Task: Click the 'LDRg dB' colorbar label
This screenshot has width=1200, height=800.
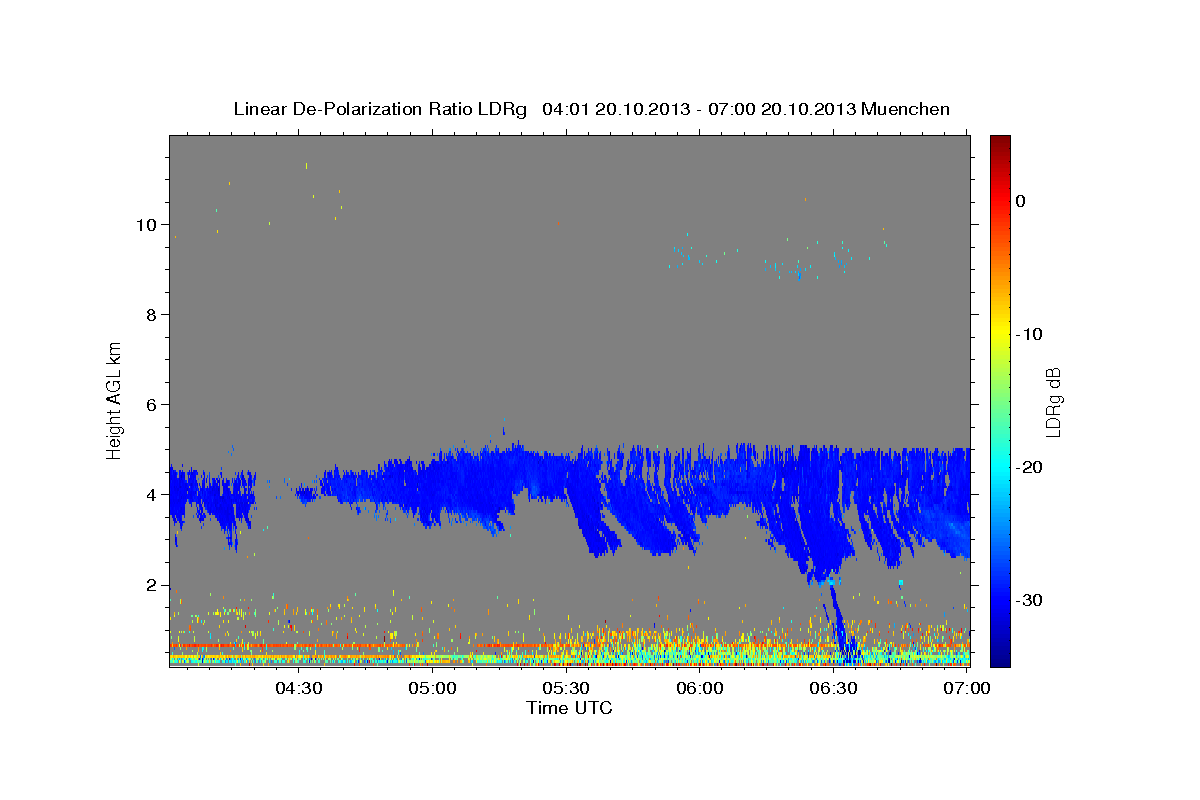Action: pos(1053,402)
